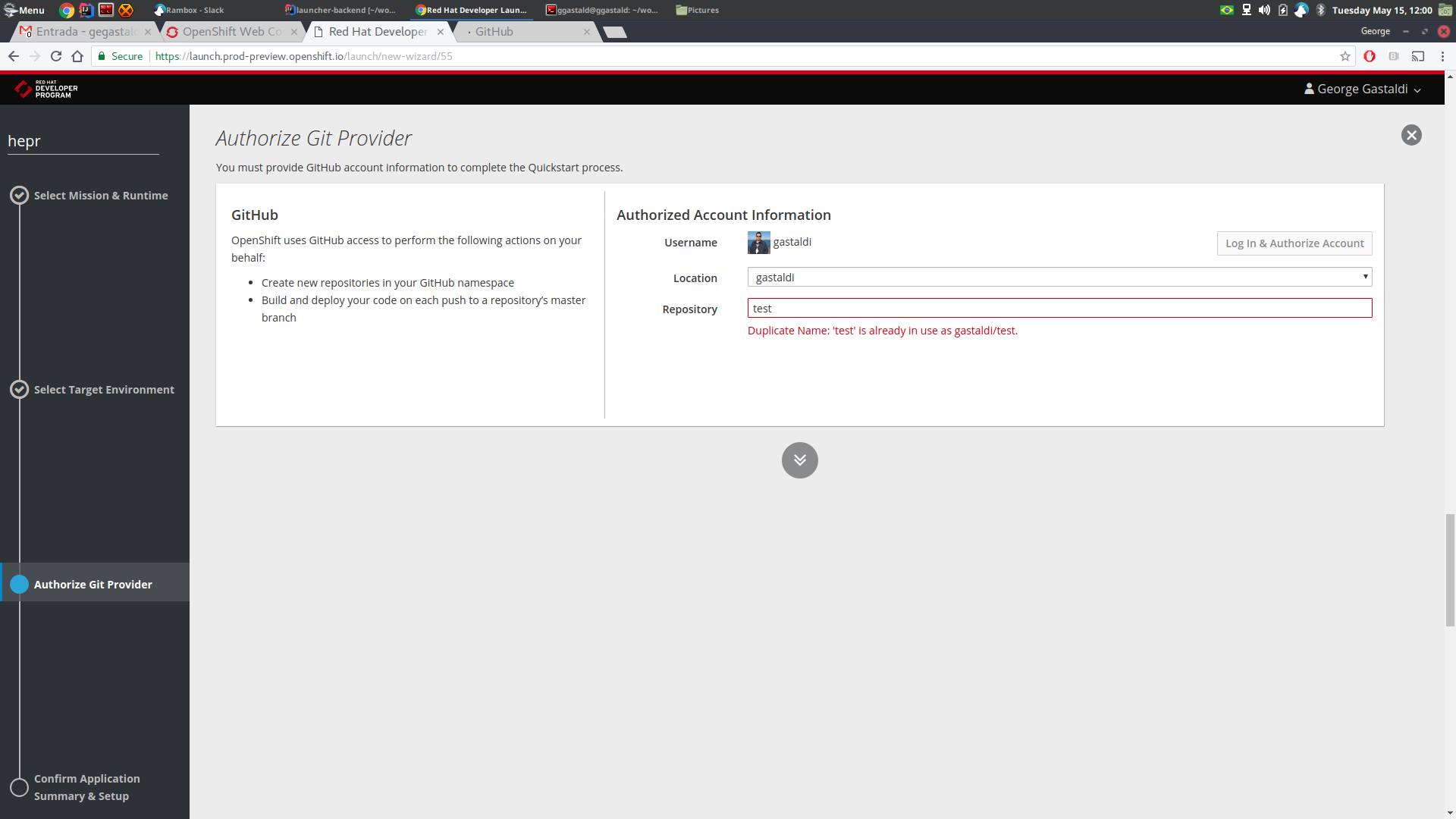The image size is (1456, 819).
Task: Open Chrome from the taskbar
Action: (x=67, y=10)
